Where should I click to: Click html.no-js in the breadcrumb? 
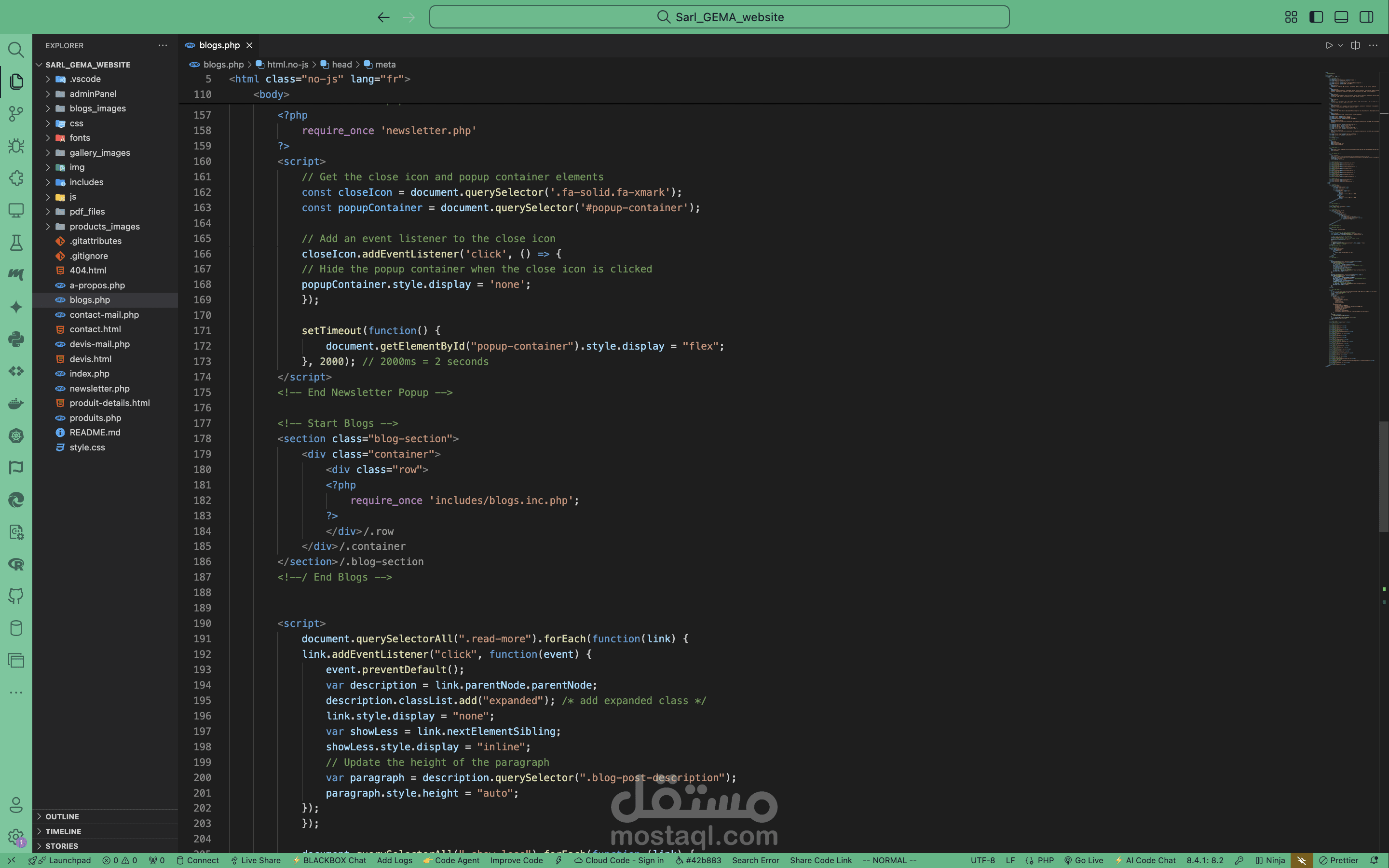283,64
